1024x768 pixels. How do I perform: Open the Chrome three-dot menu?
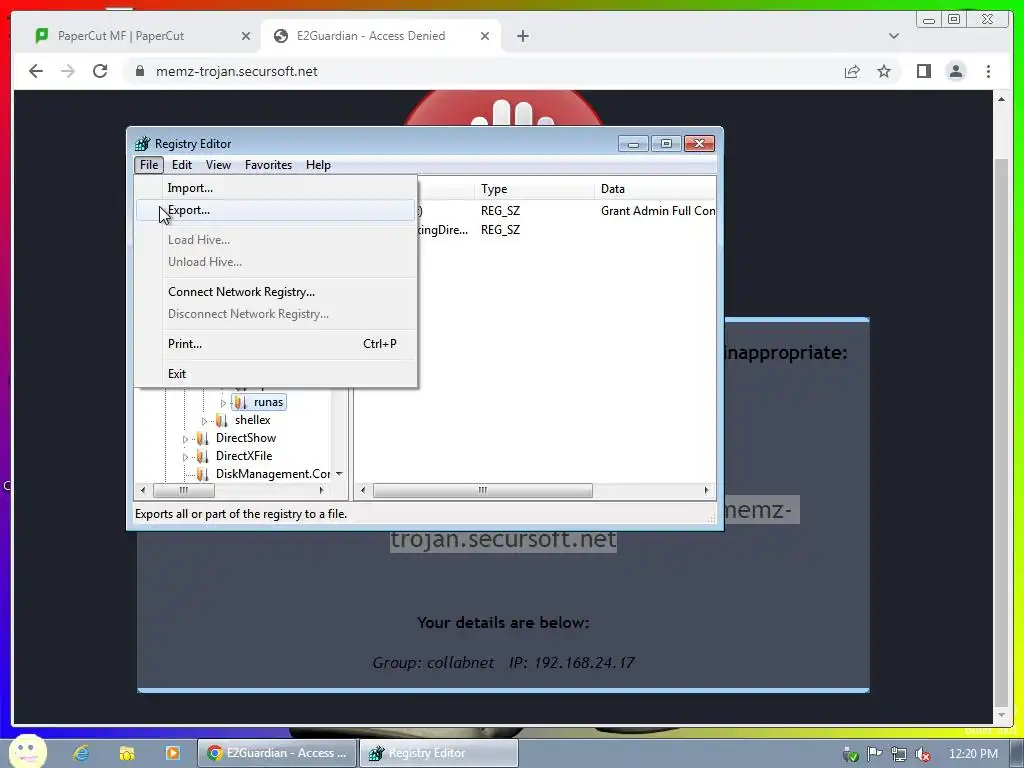[x=988, y=71]
